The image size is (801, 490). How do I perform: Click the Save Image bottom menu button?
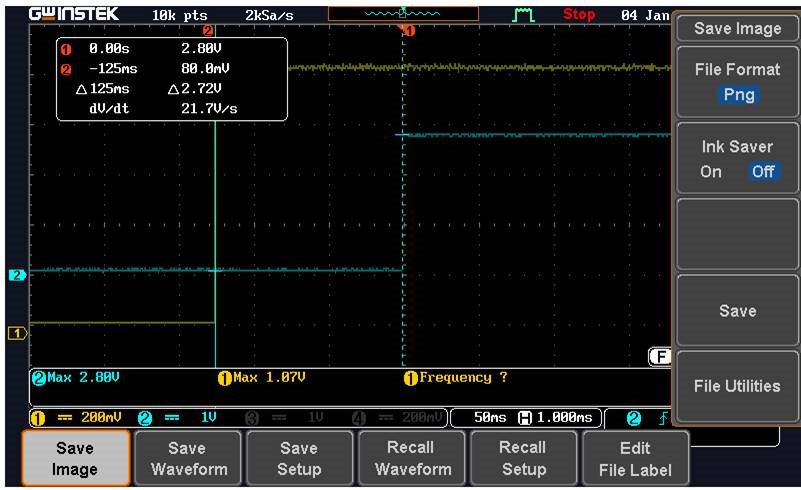(75, 458)
